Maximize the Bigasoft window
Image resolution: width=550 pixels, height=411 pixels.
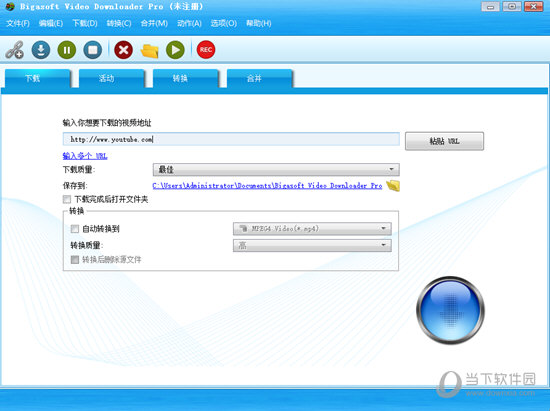coord(512,7)
